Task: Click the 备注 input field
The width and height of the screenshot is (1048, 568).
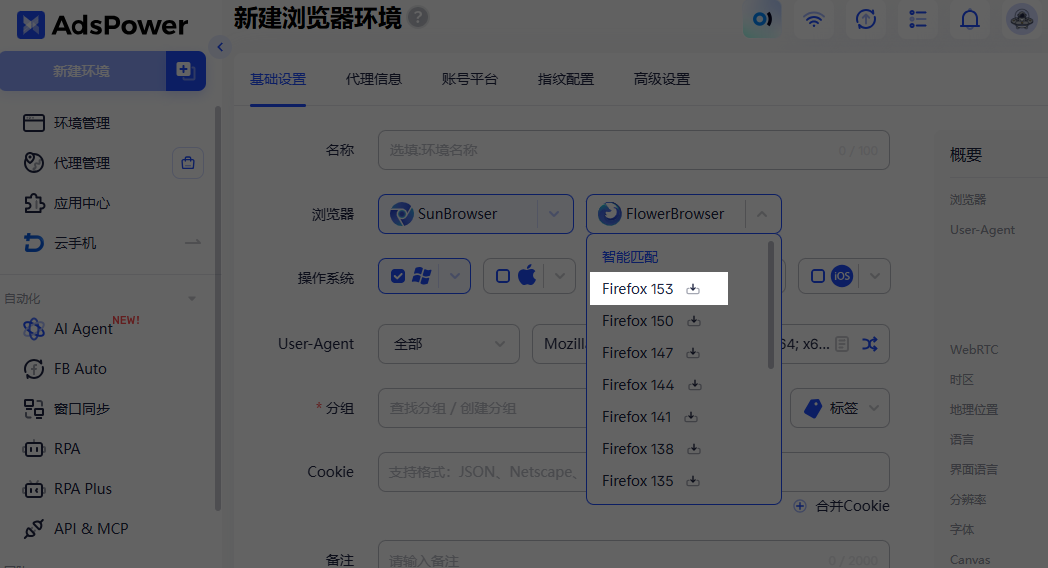Action: 634,556
